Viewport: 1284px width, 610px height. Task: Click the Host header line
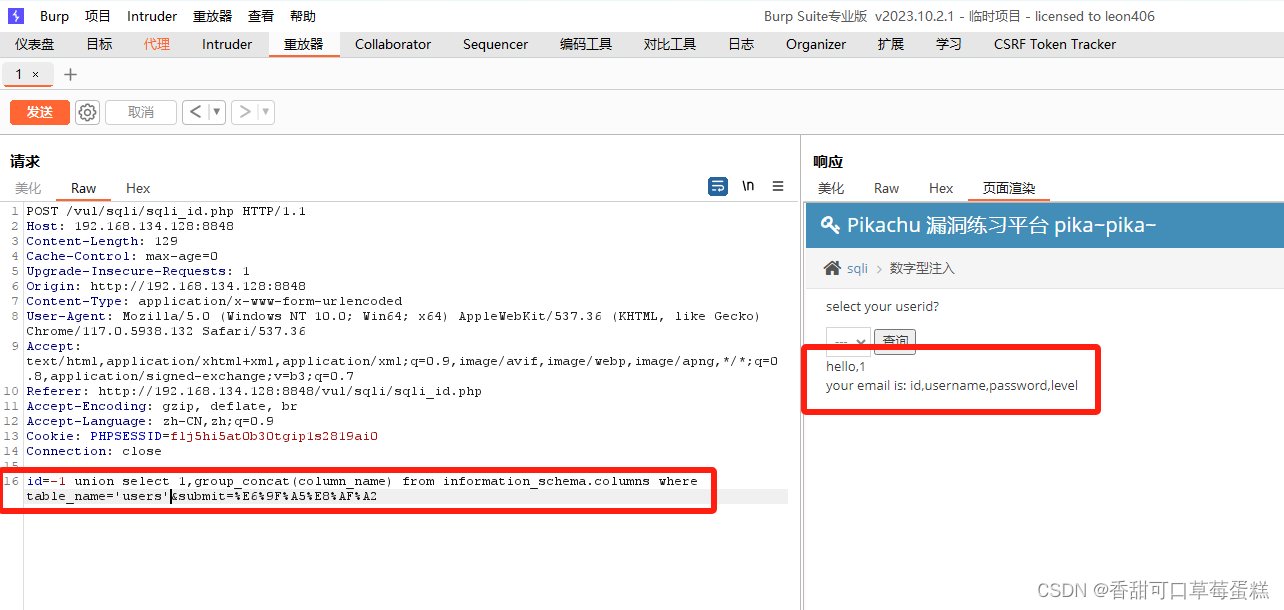coord(130,226)
